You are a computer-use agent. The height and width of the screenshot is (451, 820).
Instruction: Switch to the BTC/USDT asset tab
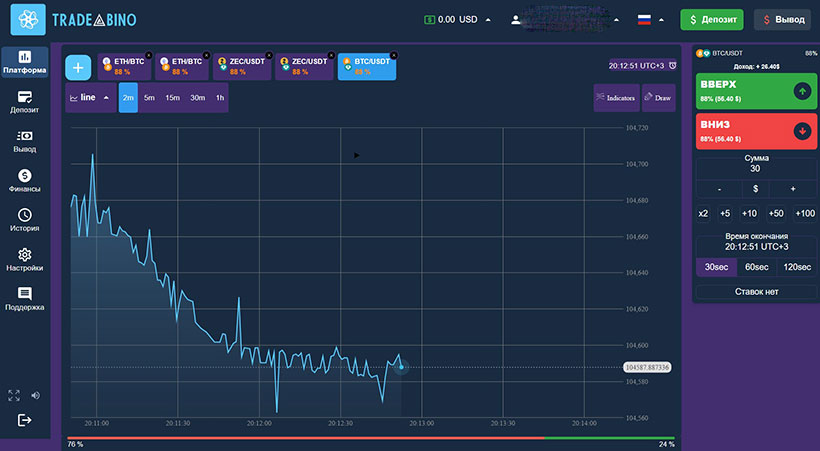pyautogui.click(x=367, y=66)
